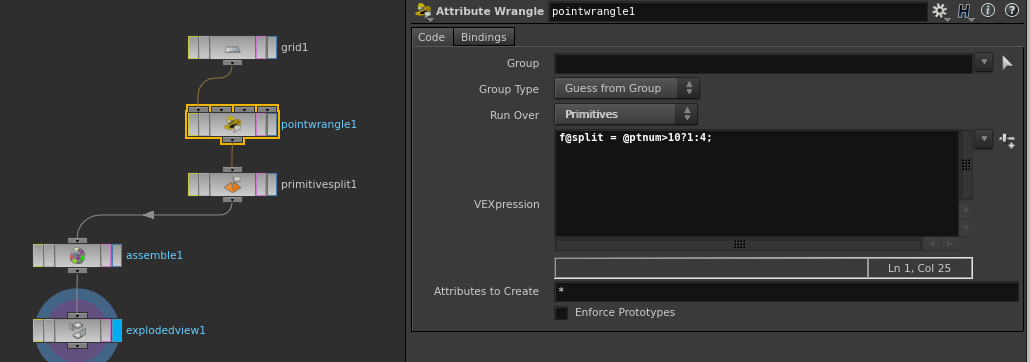Click the assemble1 node icon

(78, 255)
